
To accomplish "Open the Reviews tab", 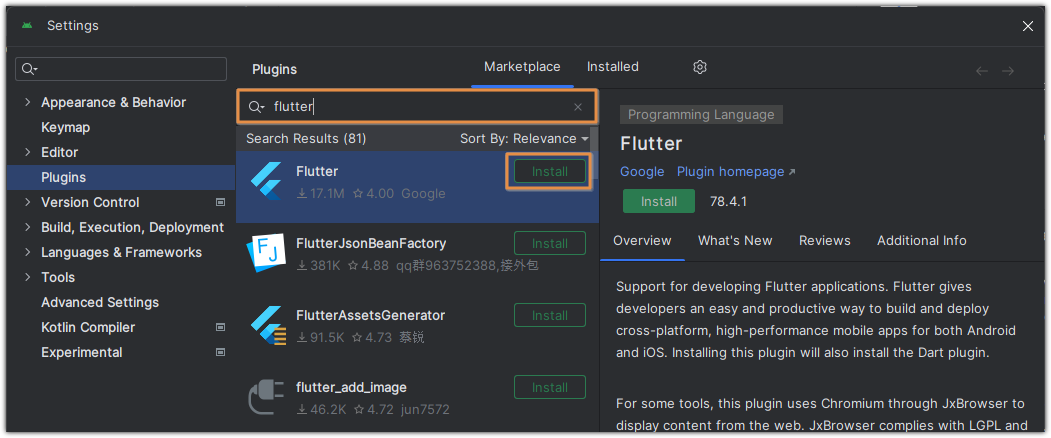I will (x=824, y=240).
